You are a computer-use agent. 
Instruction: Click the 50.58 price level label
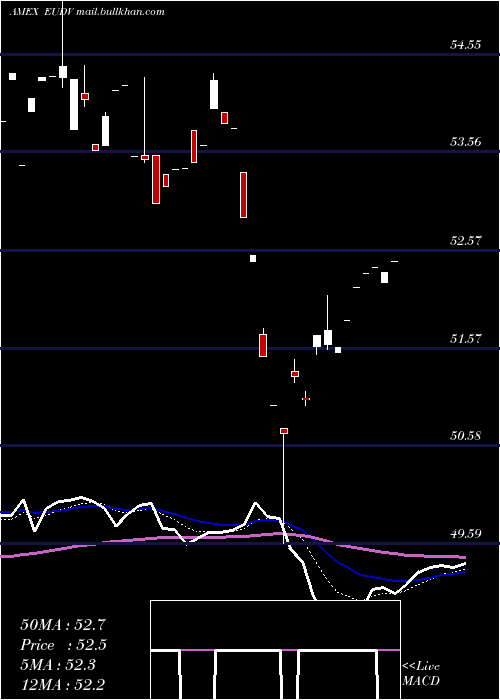coord(465,436)
